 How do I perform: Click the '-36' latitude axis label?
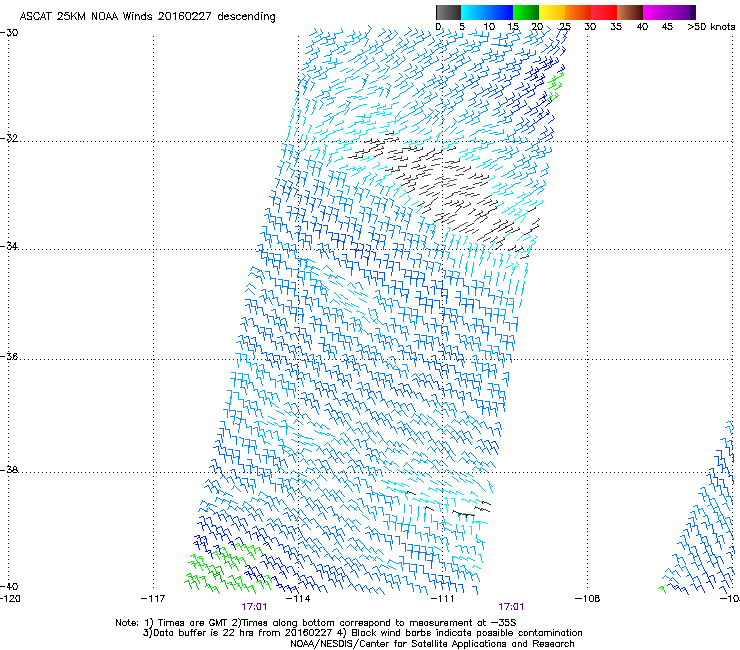(9, 356)
